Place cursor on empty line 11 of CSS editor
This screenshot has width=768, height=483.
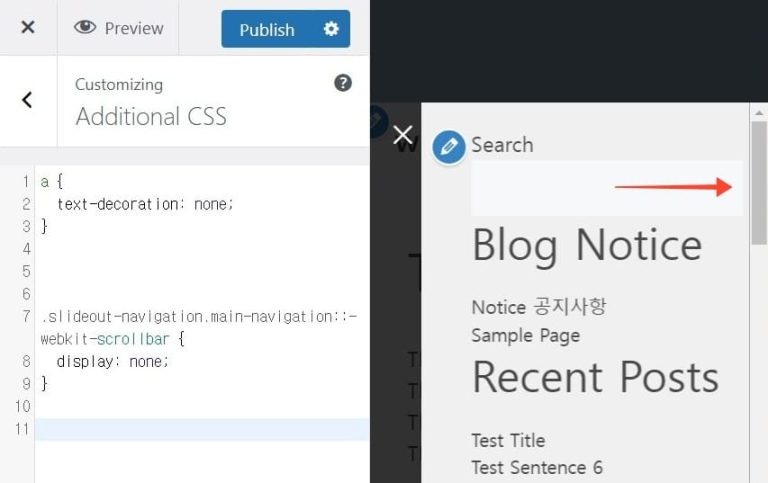pos(200,429)
